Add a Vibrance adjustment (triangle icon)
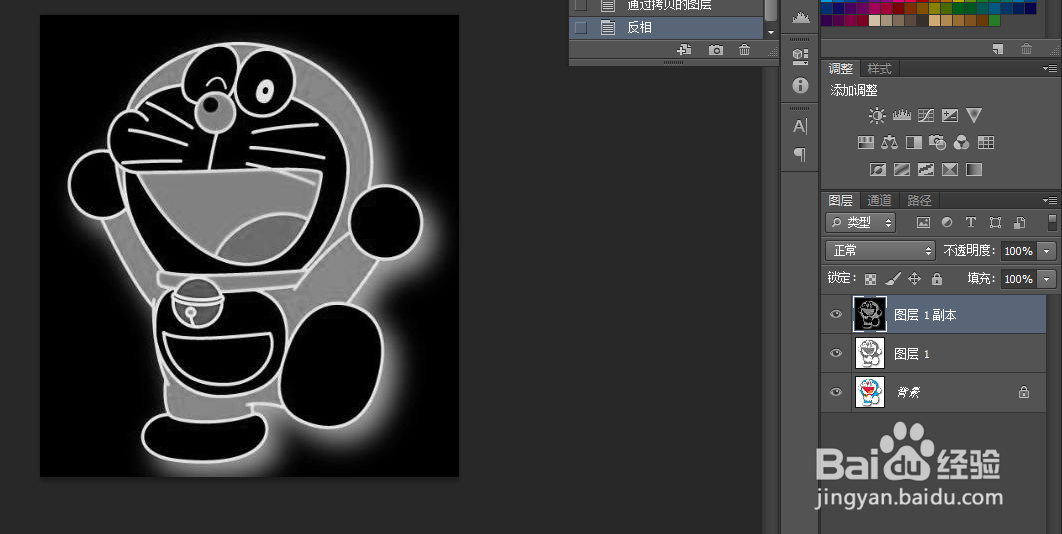This screenshot has height=534, width=1062. 974,115
